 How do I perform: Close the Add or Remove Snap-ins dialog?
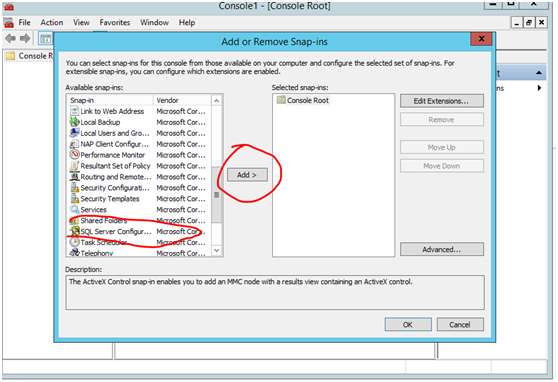point(481,38)
